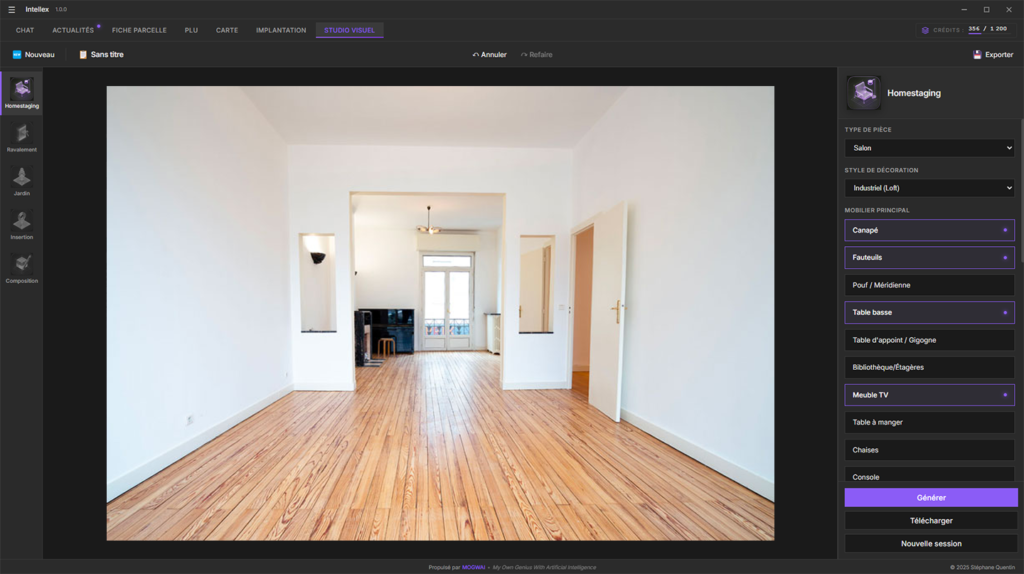
Task: Select the Insertion tool
Action: [22, 225]
